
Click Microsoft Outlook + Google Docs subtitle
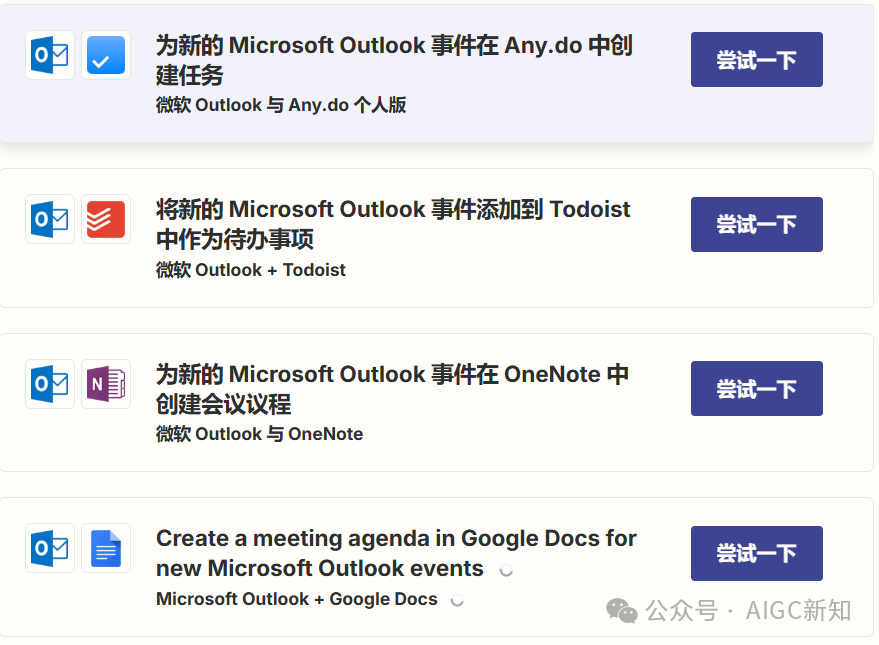tap(297, 599)
